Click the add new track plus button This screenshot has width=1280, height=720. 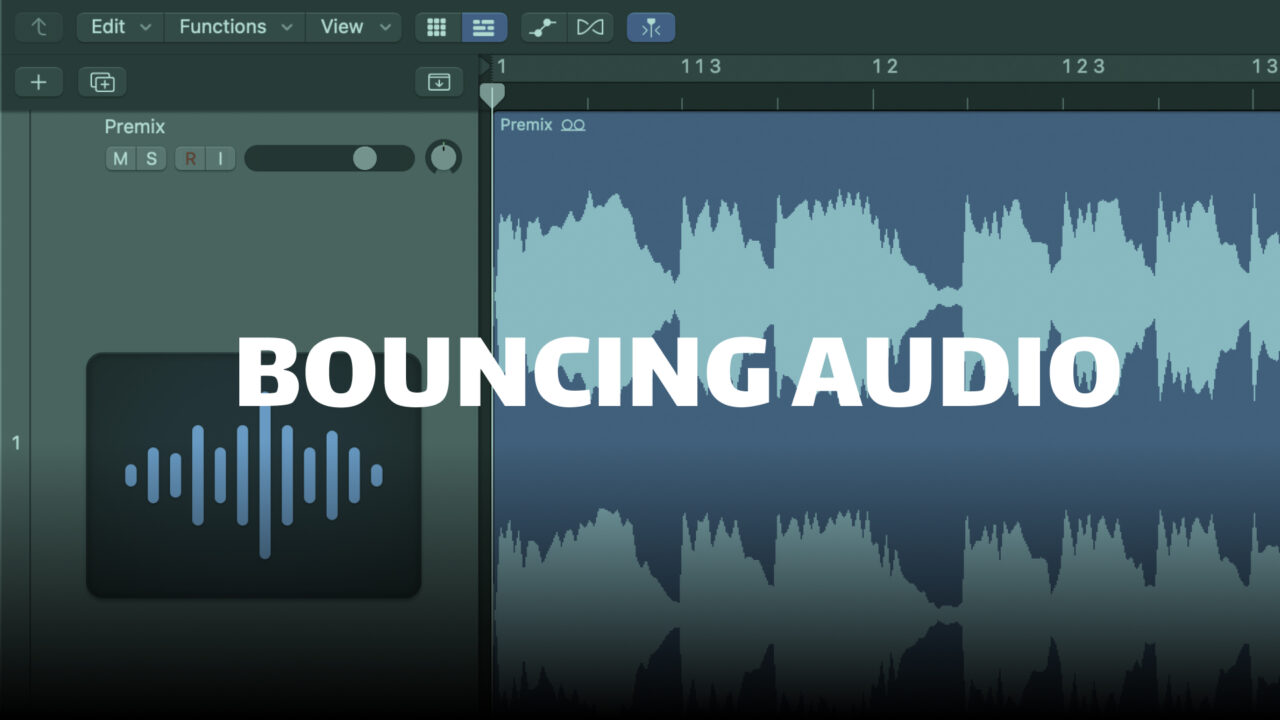(x=38, y=82)
